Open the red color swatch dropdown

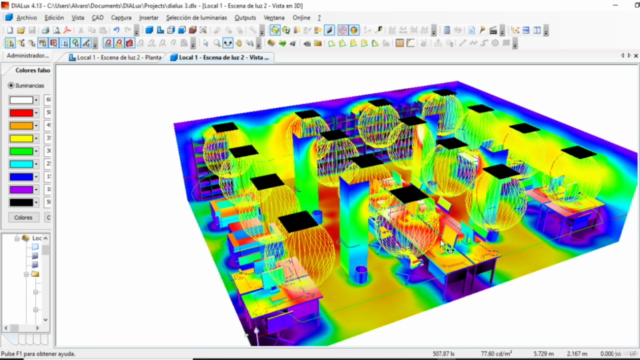click(x=36, y=113)
